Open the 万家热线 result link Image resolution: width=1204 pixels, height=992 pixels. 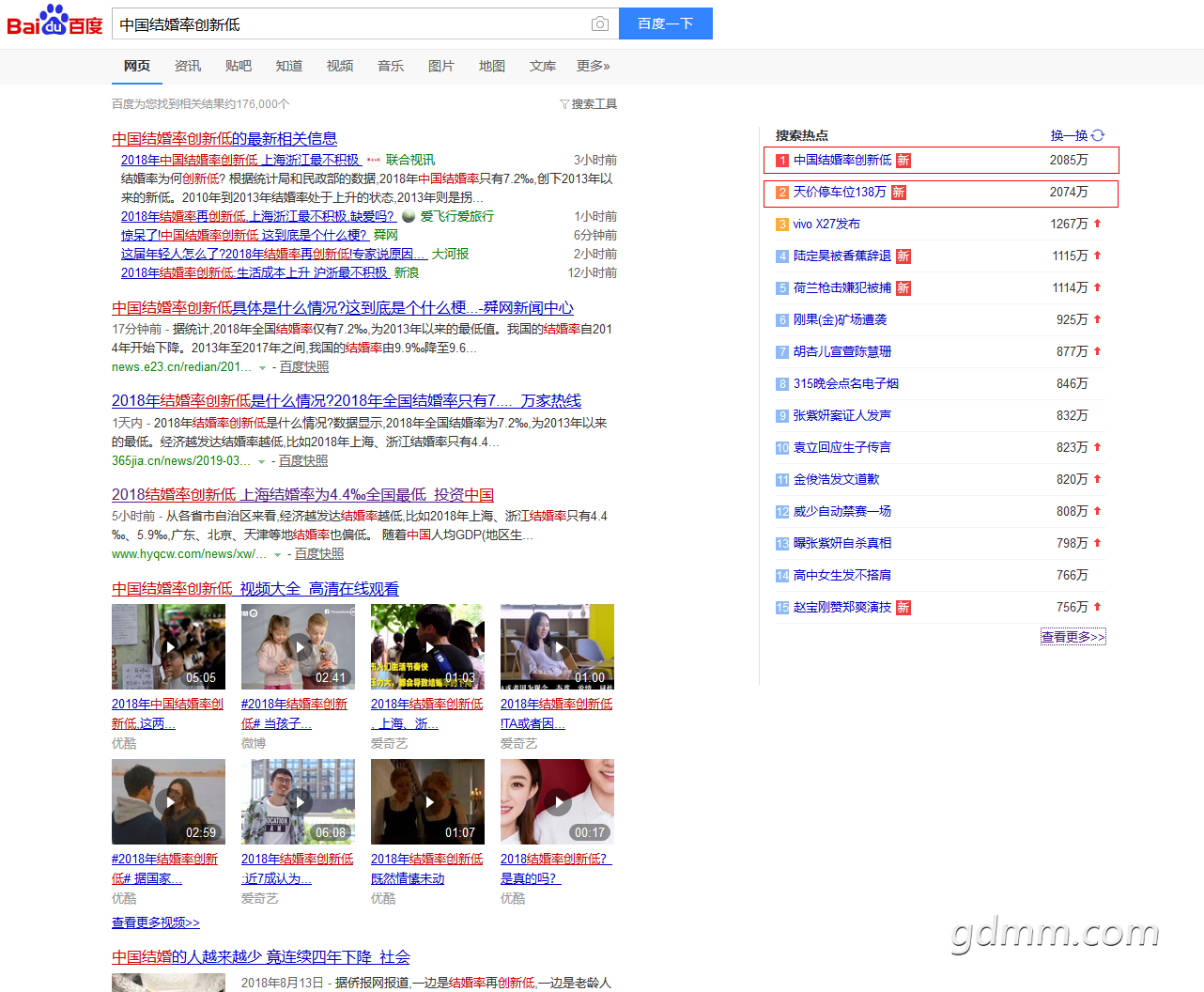point(347,400)
